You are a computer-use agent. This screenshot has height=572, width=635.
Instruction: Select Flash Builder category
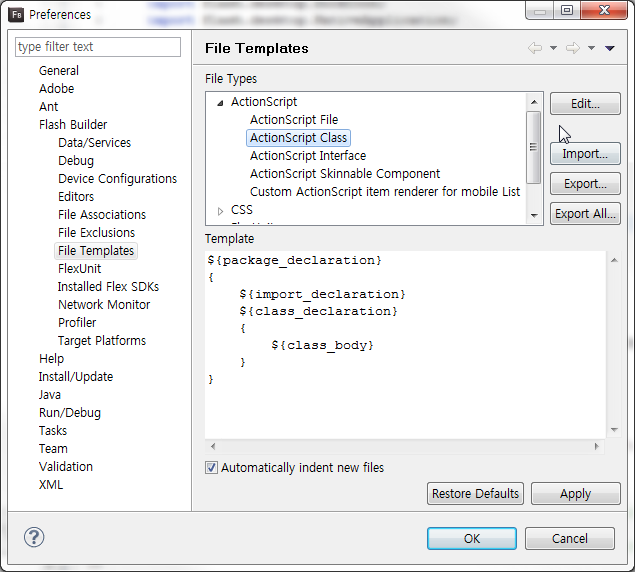[73, 124]
